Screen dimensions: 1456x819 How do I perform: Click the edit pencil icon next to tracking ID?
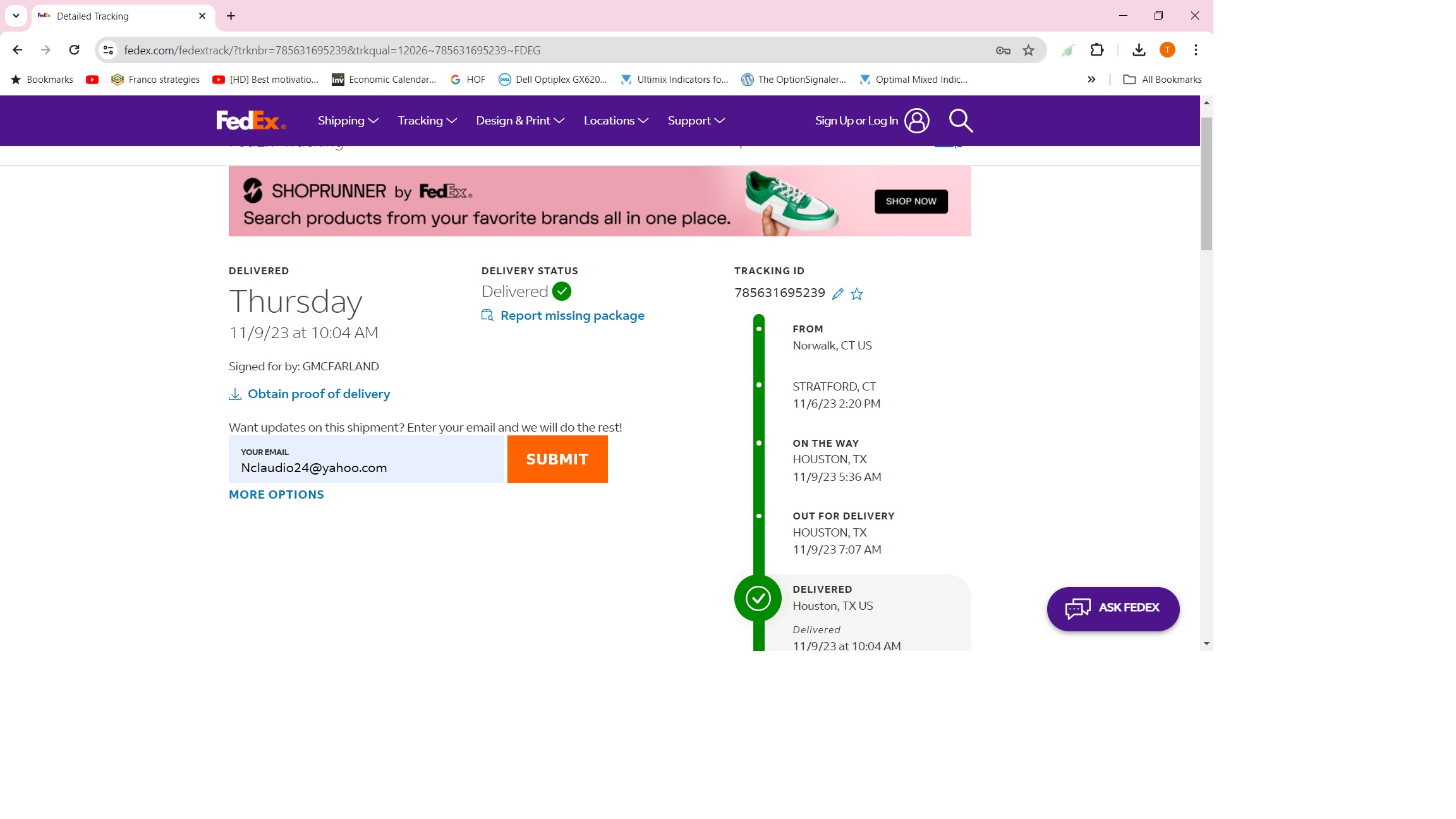(838, 293)
